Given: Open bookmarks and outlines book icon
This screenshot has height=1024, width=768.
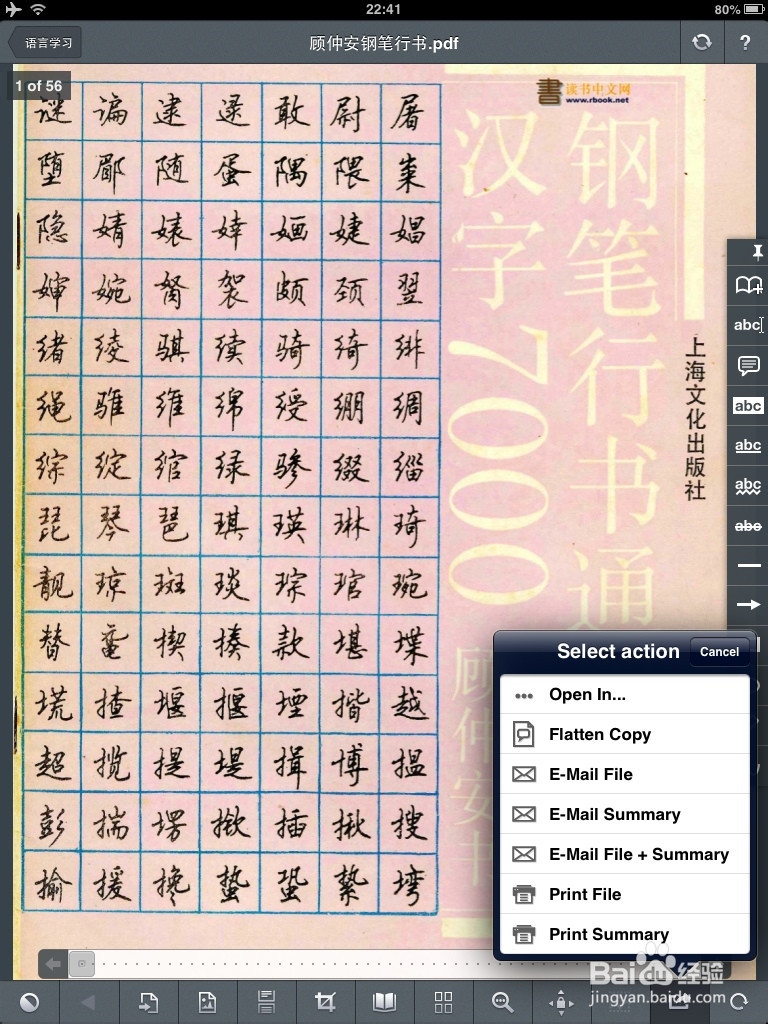Looking at the screenshot, I should pos(384,1002).
